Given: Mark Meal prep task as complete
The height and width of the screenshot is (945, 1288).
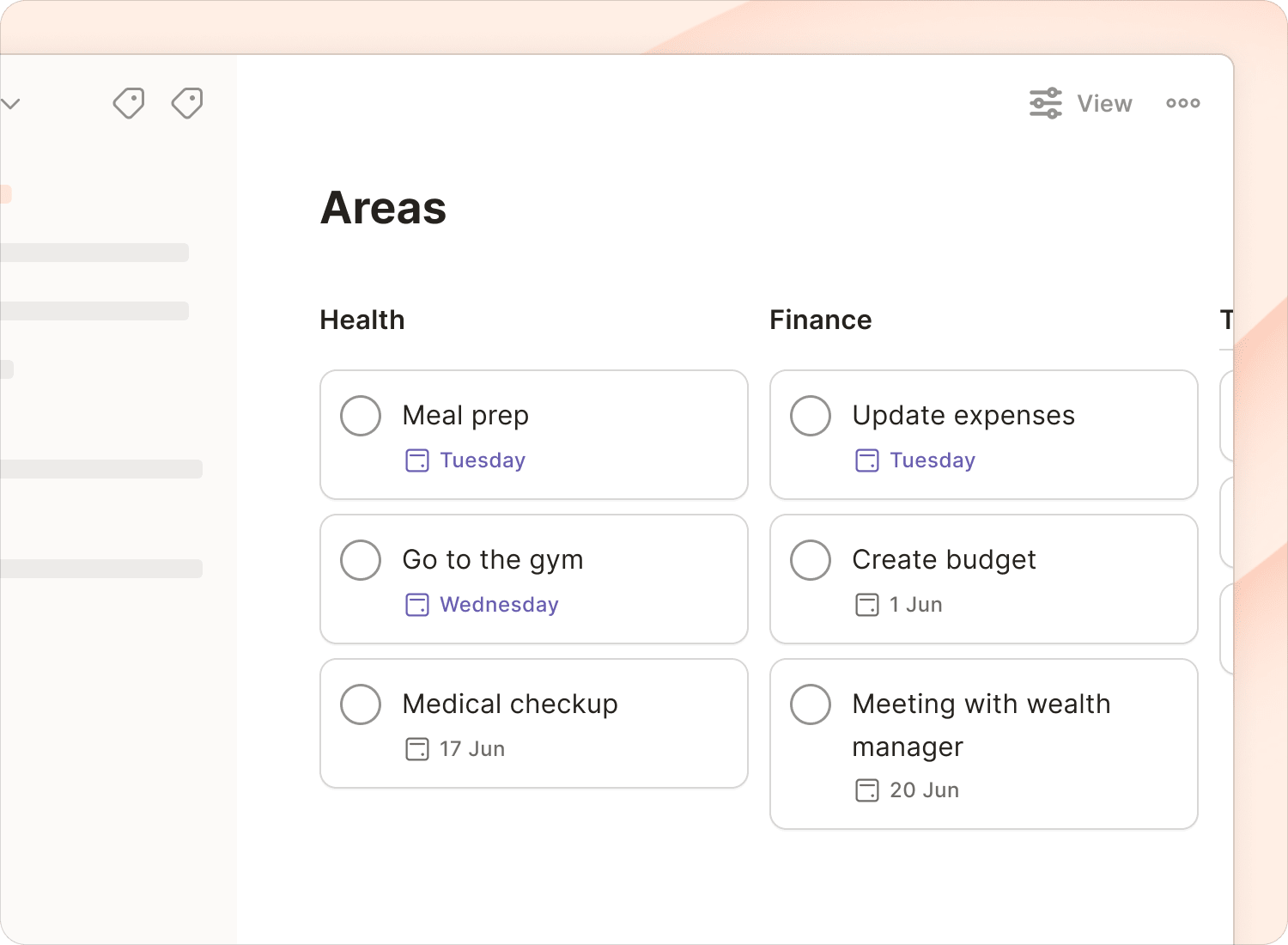Looking at the screenshot, I should click(x=361, y=416).
